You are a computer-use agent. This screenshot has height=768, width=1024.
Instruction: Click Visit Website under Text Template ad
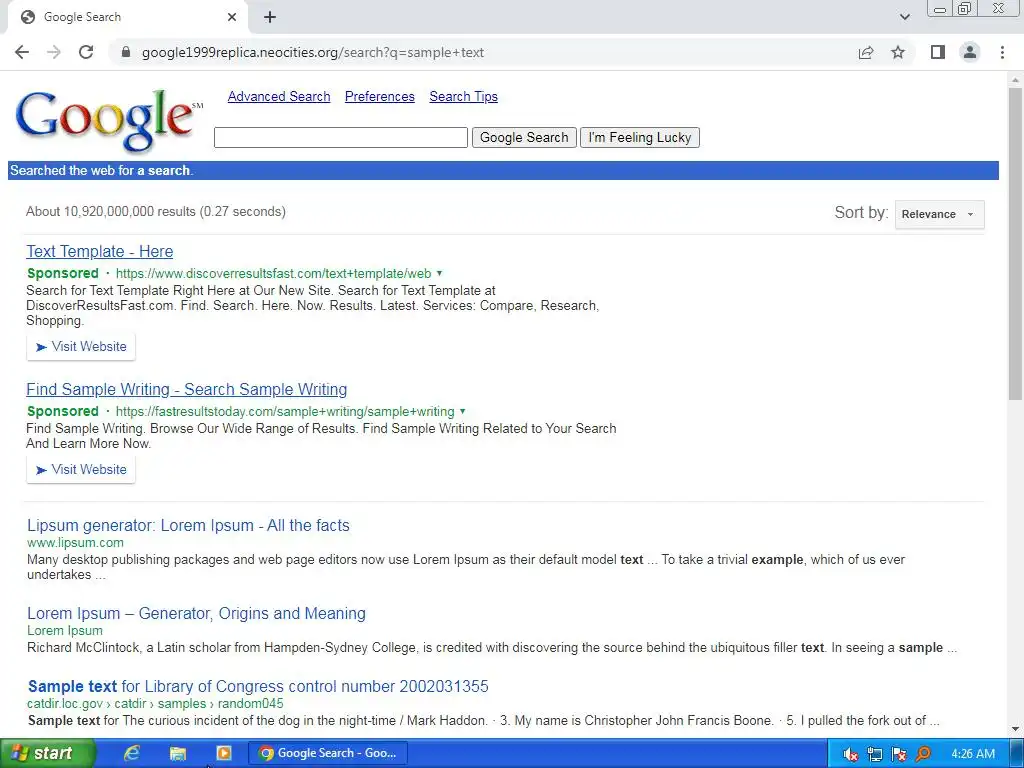[81, 347]
